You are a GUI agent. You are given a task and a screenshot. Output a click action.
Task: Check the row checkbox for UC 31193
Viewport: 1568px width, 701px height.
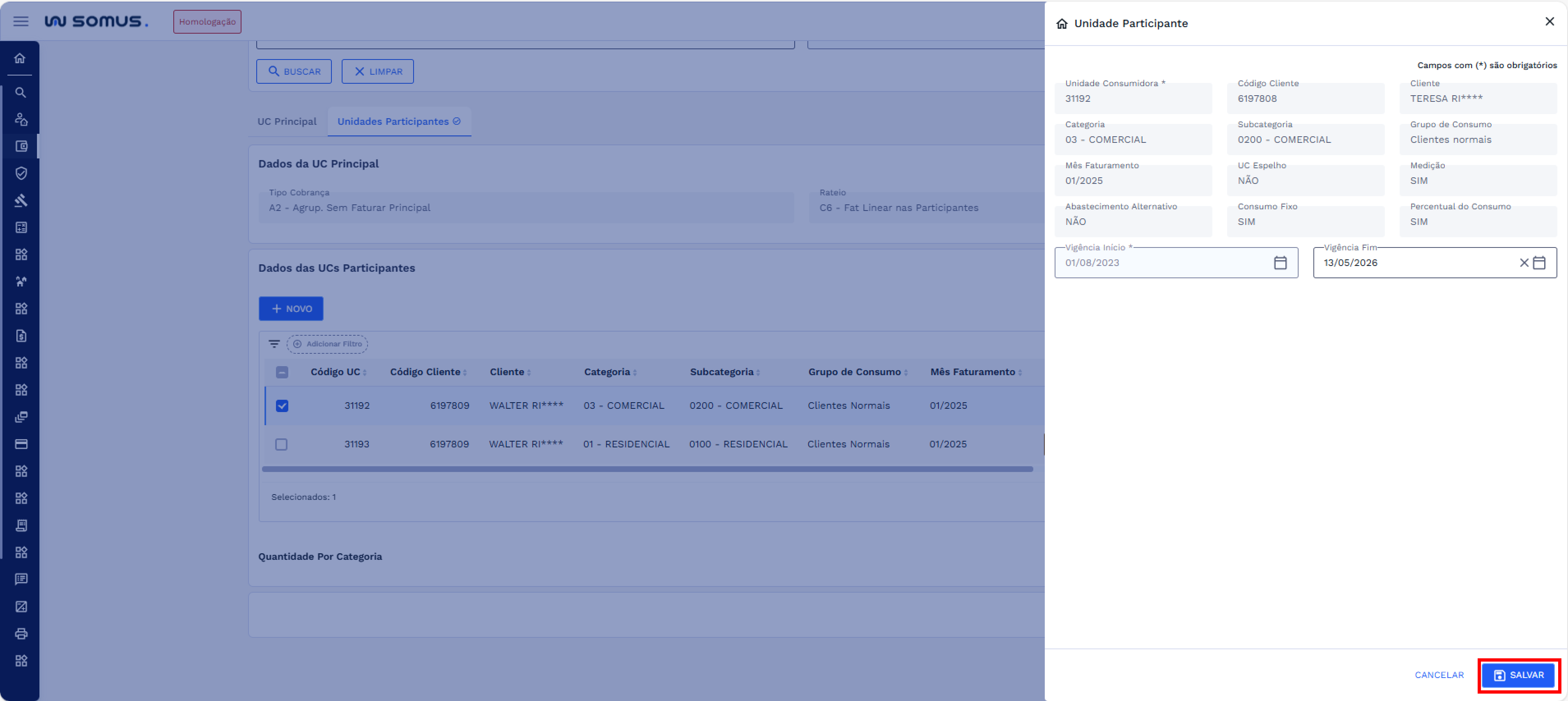[x=281, y=444]
